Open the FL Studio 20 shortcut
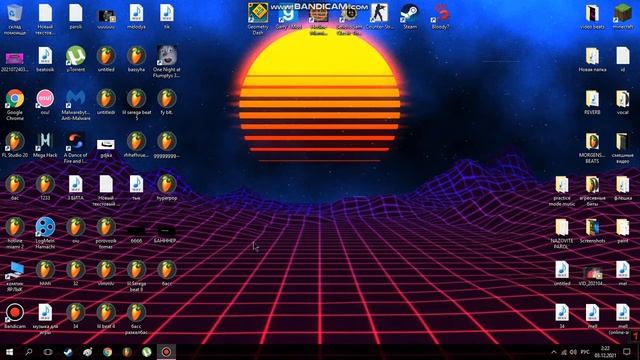The height and width of the screenshot is (360, 640). (15, 144)
